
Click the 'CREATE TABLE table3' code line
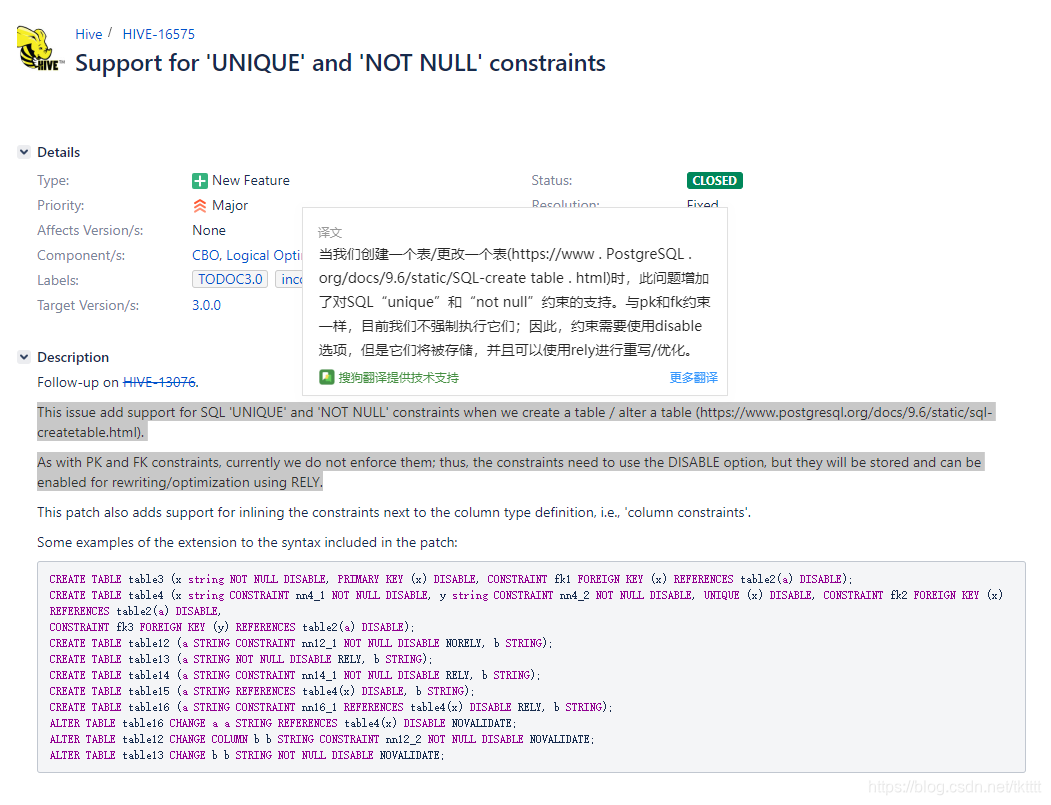450,579
